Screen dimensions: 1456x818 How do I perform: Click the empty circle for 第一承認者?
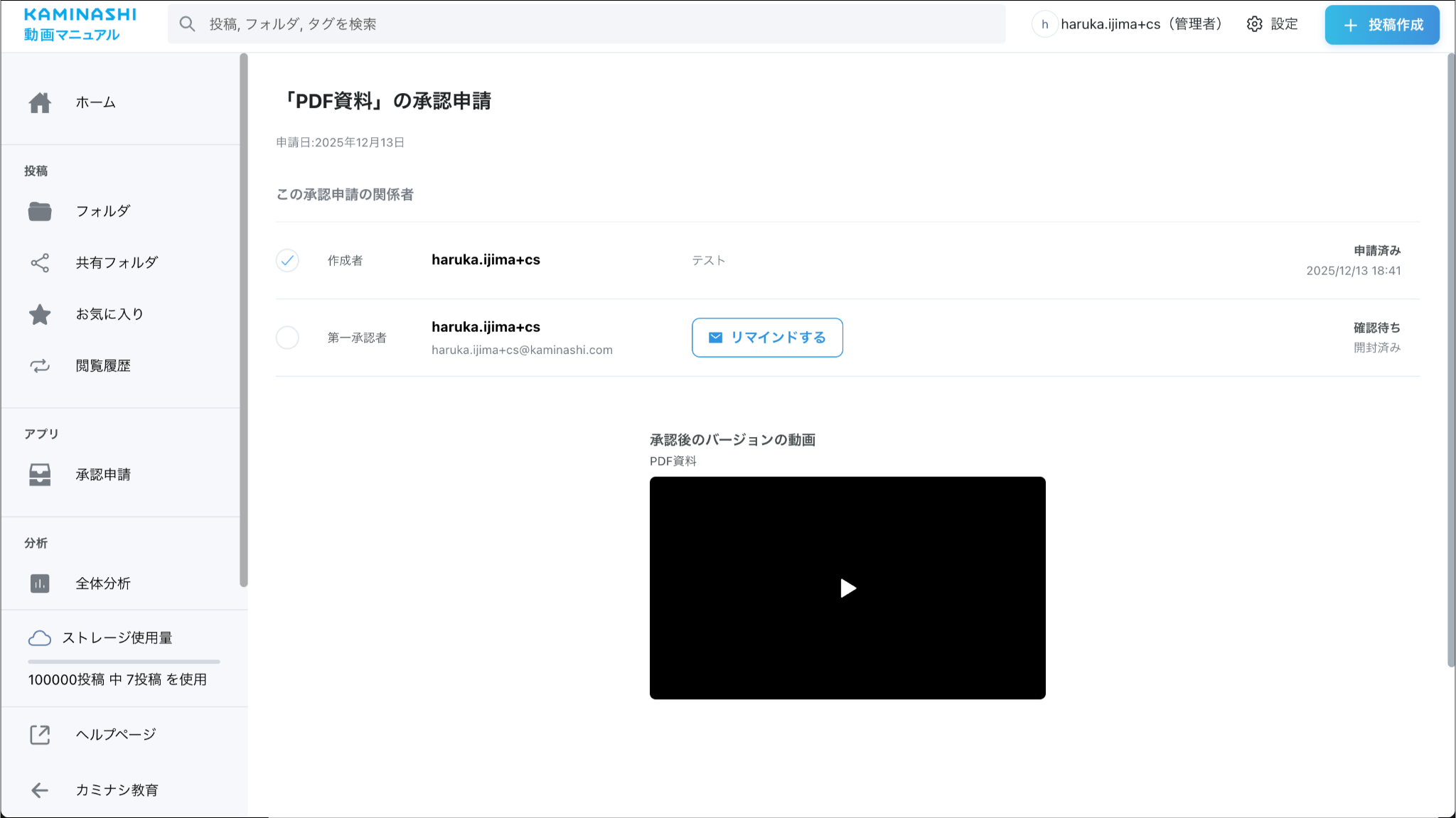[x=287, y=338]
